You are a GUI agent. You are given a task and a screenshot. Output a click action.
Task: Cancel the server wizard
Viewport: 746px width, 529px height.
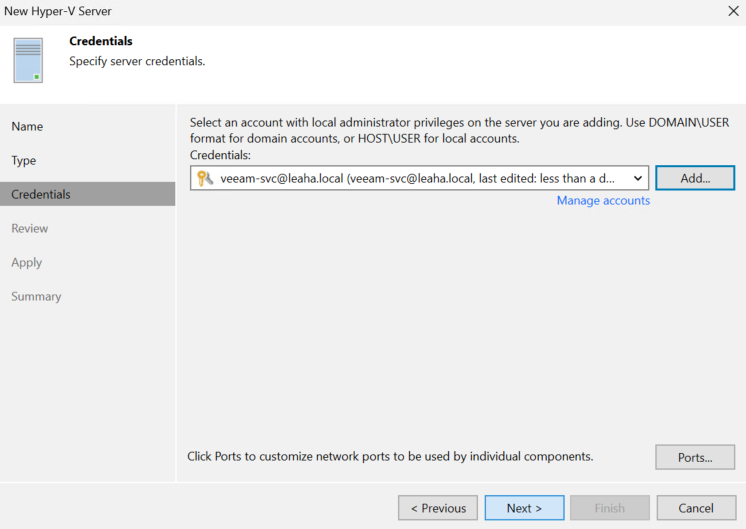click(x=696, y=508)
